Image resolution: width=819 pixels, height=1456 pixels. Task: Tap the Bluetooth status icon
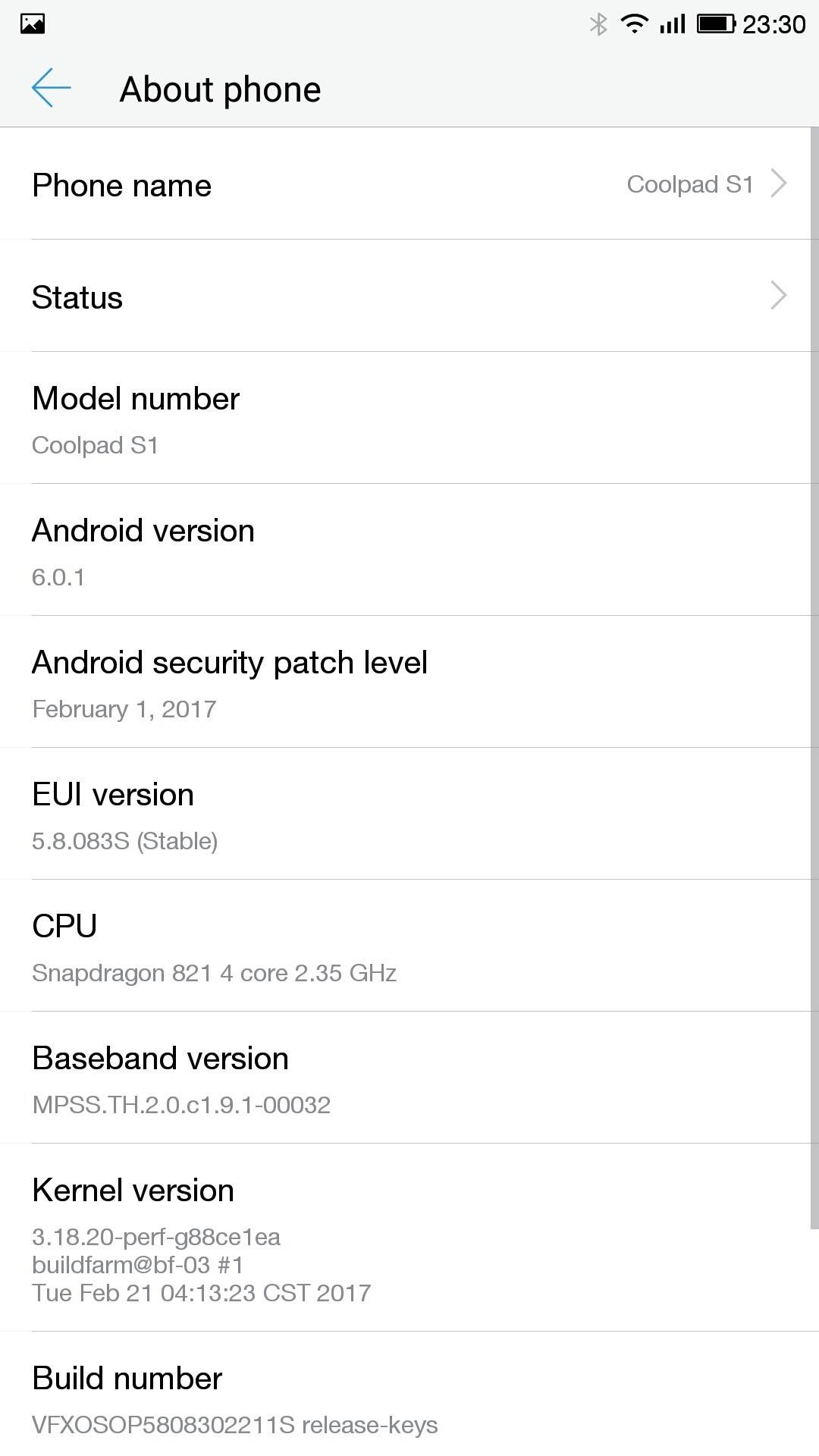[x=598, y=24]
